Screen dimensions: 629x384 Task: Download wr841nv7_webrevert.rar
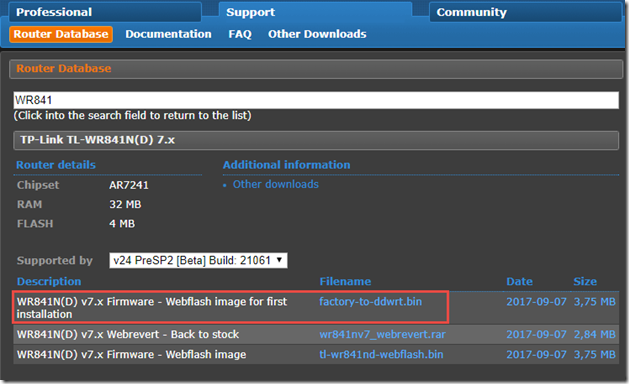pyautogui.click(x=382, y=334)
